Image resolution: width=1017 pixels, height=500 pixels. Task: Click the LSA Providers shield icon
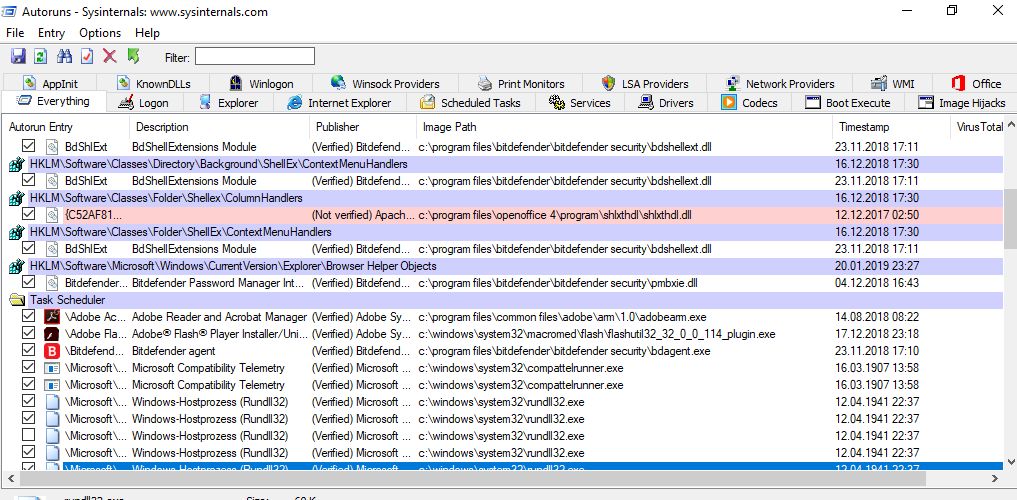608,83
